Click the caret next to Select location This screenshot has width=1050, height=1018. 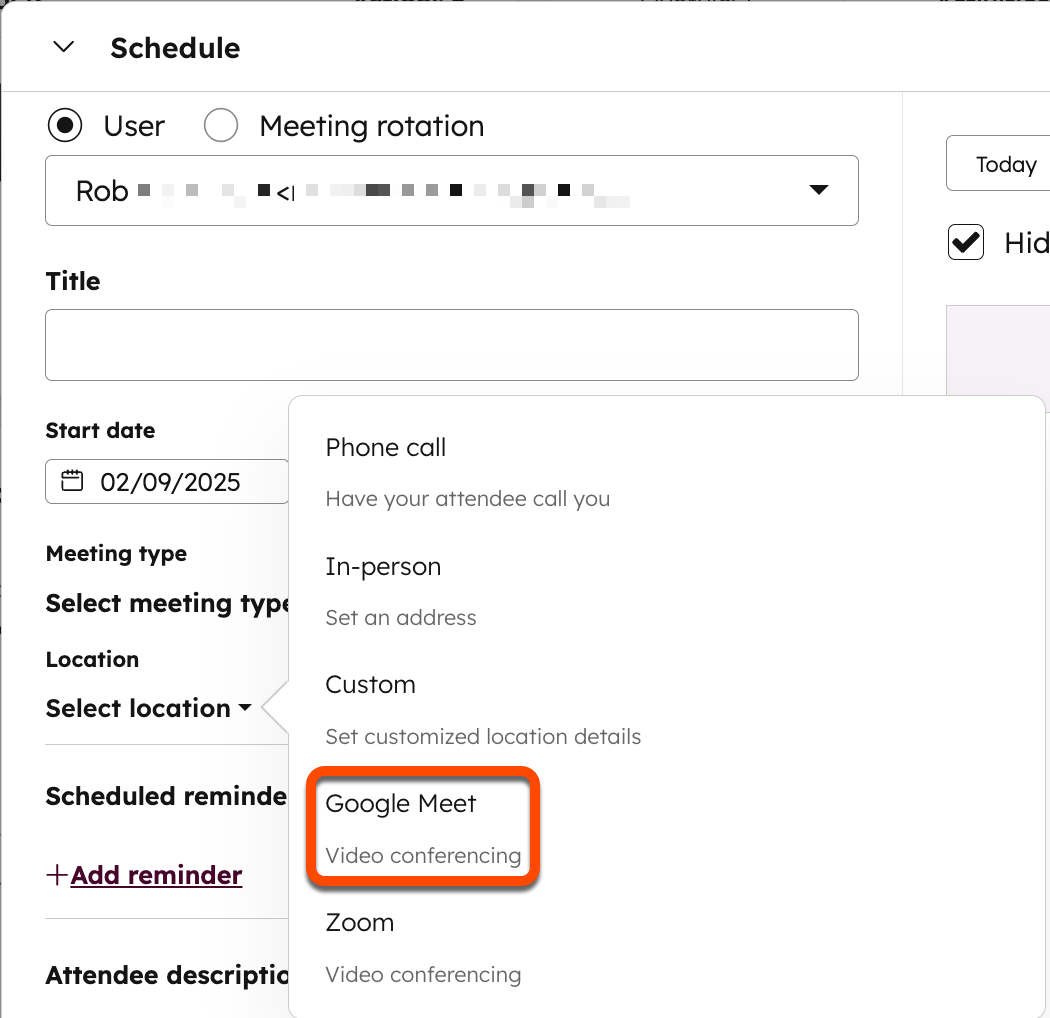coord(245,708)
